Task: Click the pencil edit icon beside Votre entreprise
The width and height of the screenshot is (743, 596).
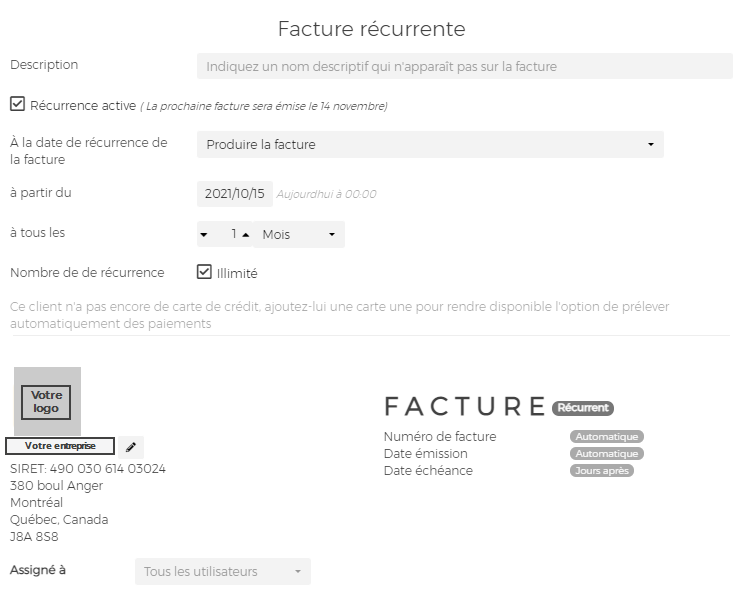Action: point(131,447)
